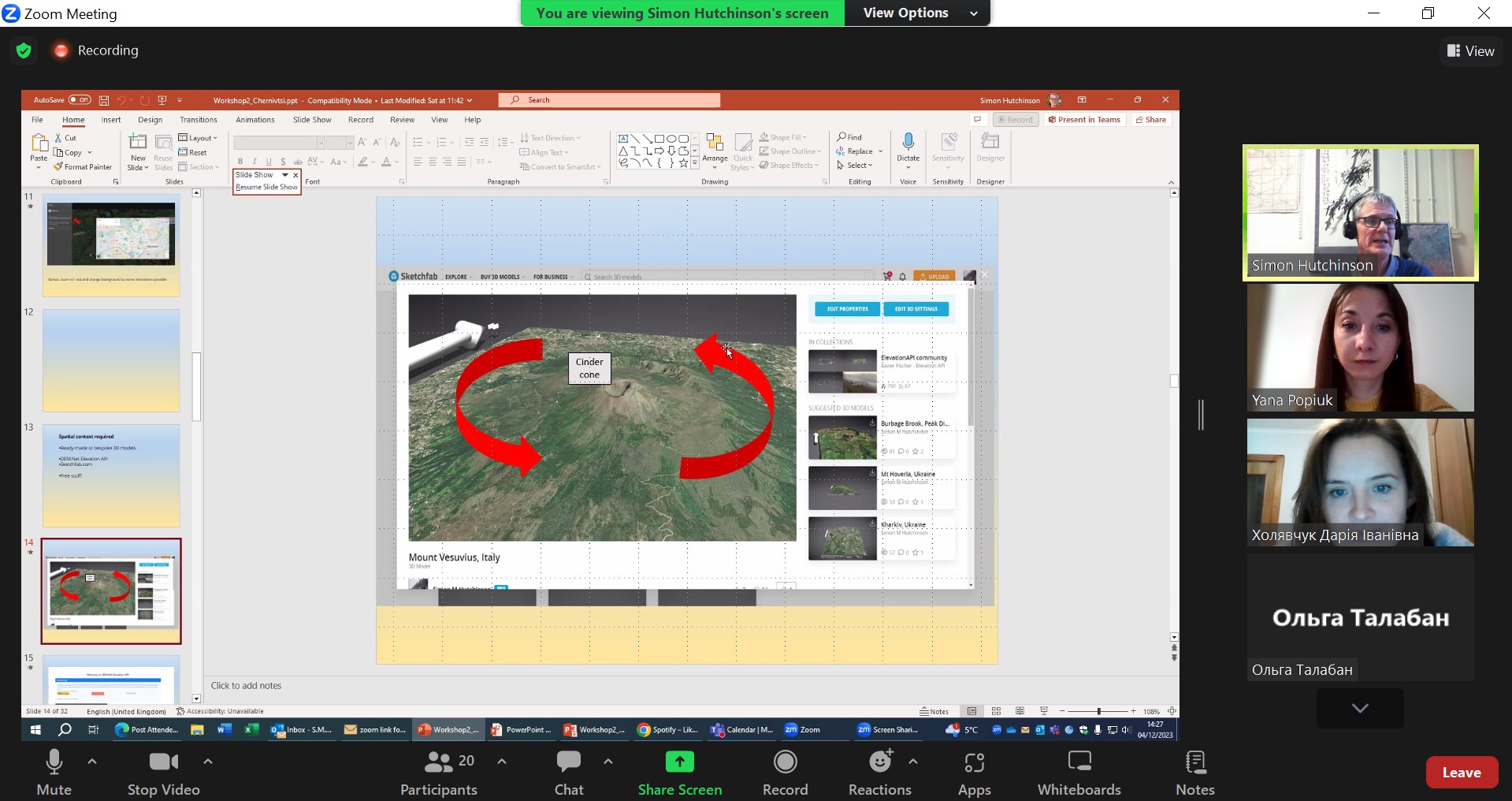
Task: Open Excel from the shared taskbar
Action: click(251, 730)
